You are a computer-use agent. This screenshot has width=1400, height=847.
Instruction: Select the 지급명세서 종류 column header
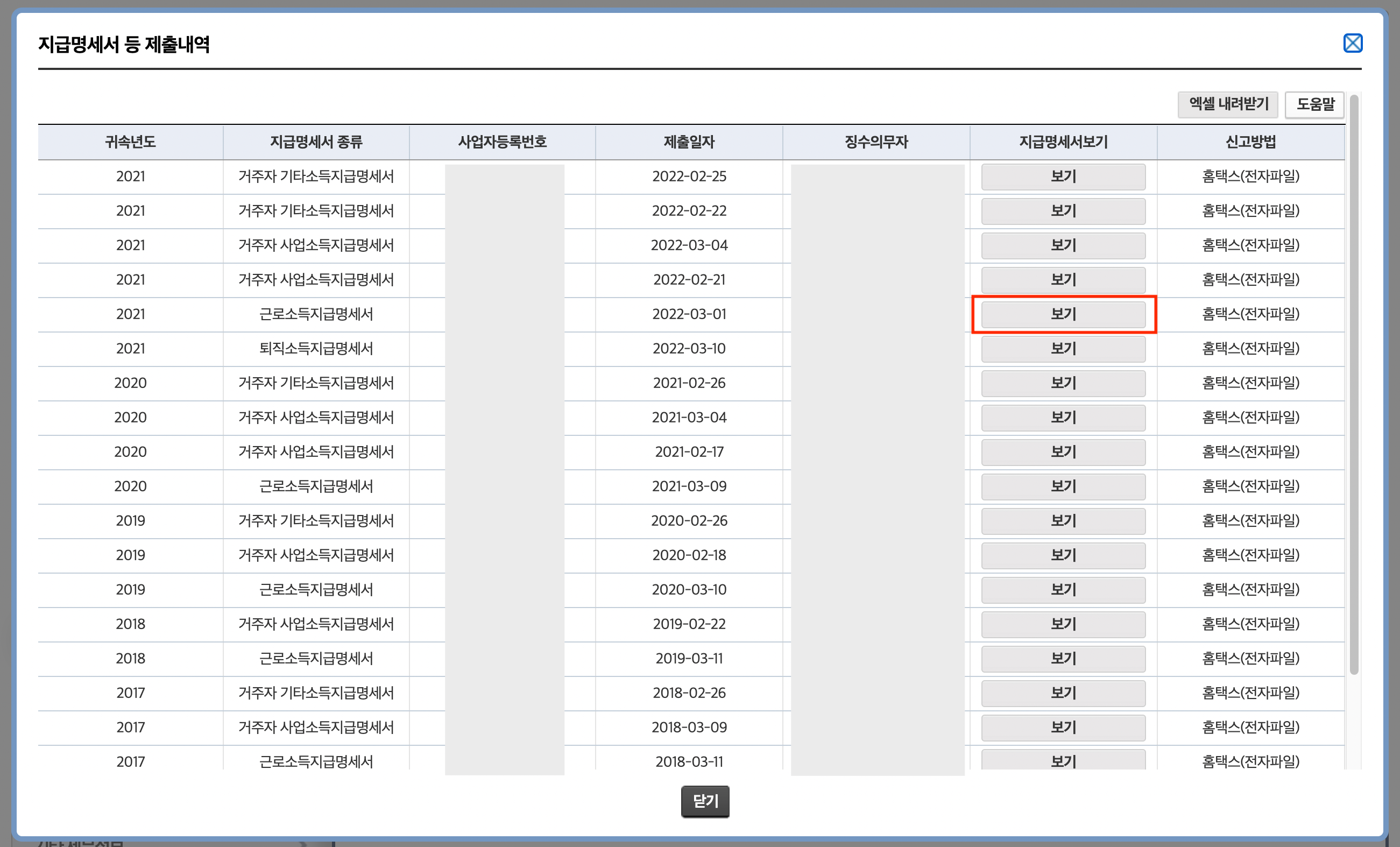316,142
